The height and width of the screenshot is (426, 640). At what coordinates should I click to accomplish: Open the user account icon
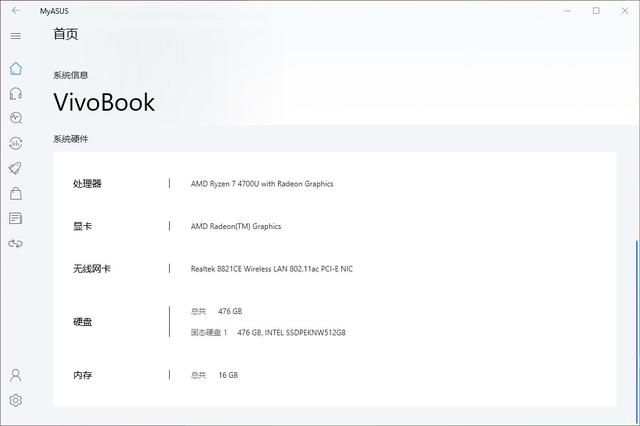click(x=16, y=375)
